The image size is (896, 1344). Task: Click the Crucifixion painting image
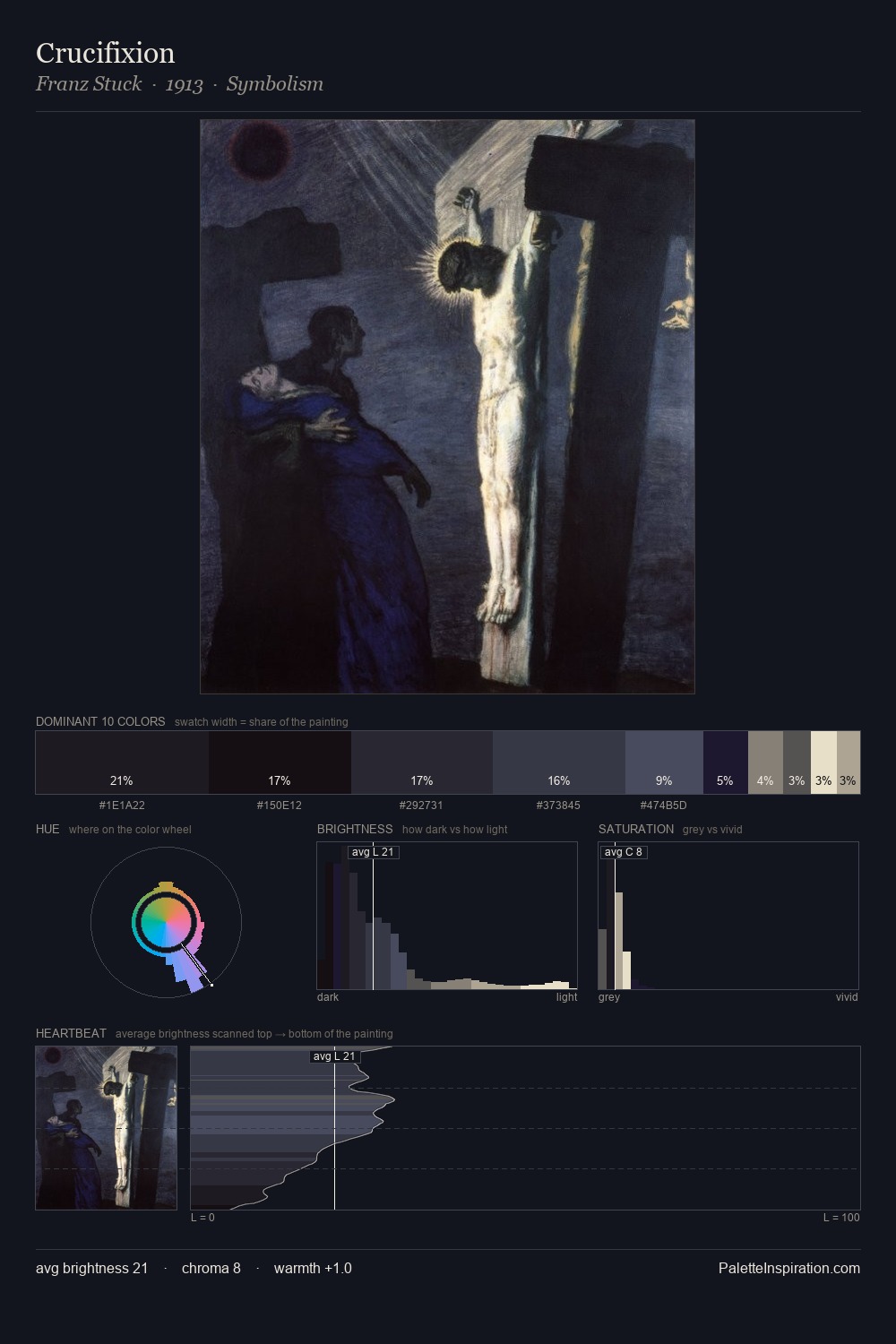[x=447, y=407]
